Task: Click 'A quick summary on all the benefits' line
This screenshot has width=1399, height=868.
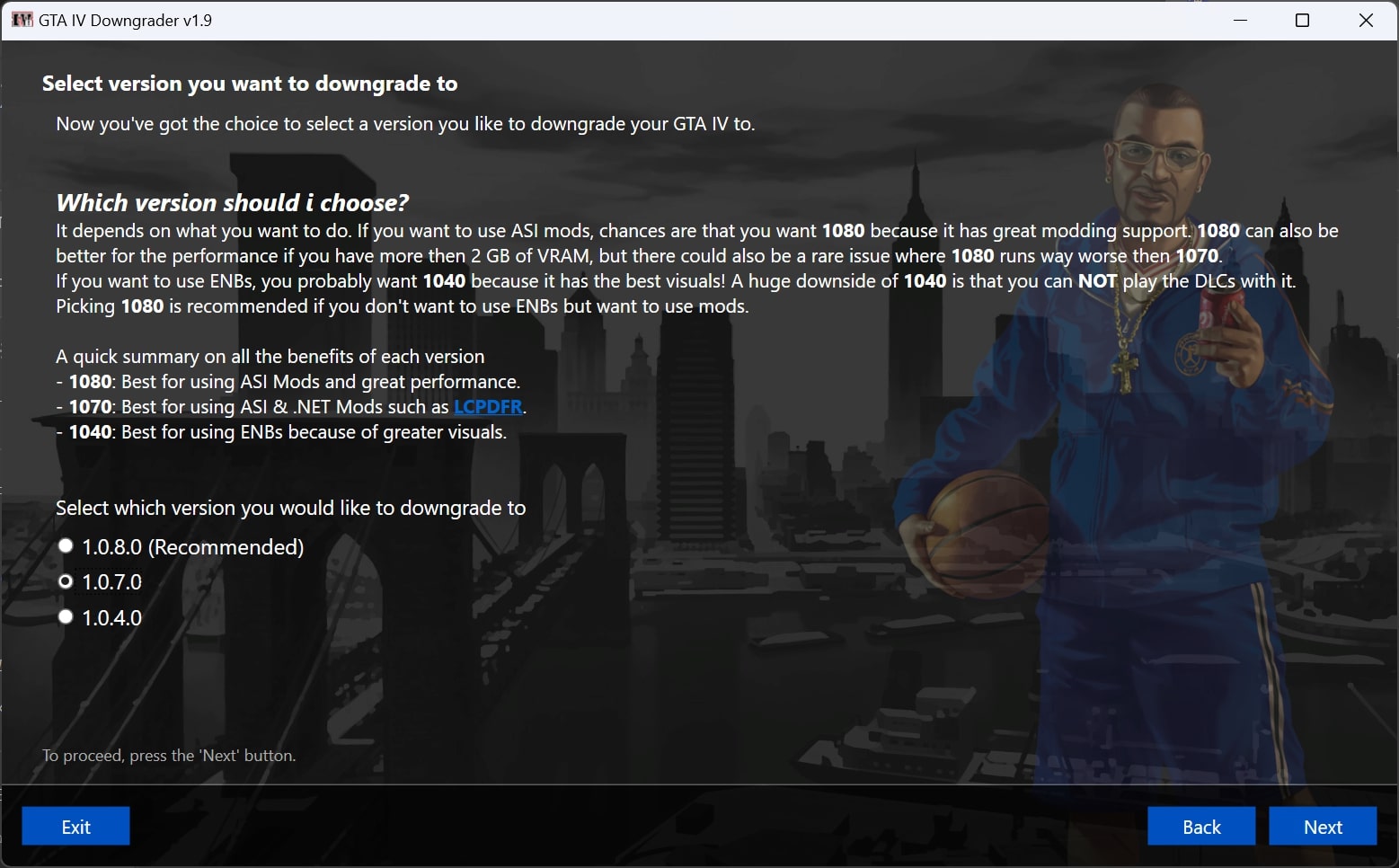Action: (270, 357)
